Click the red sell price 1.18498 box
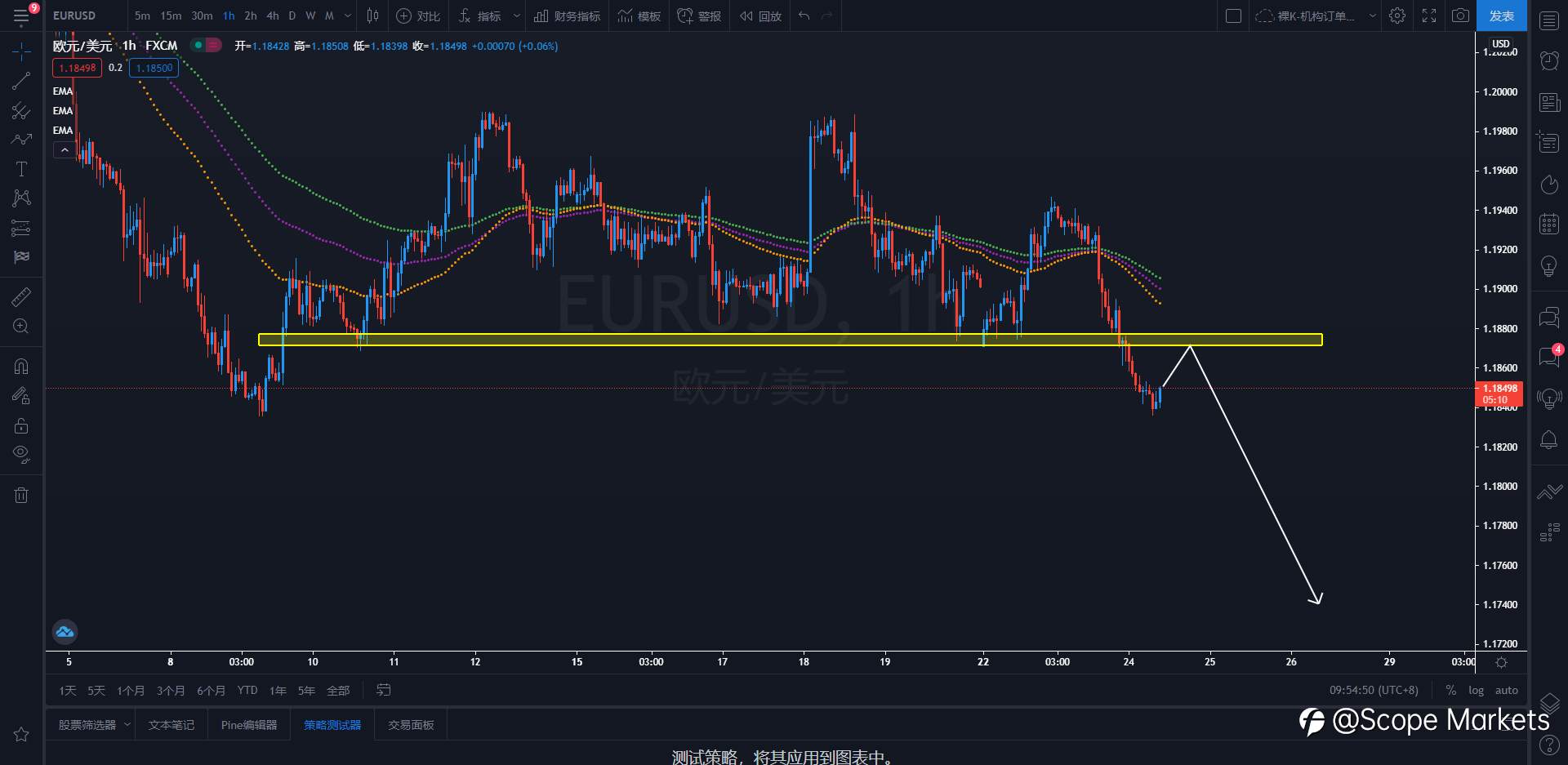The width and height of the screenshot is (1568, 765). [x=78, y=68]
